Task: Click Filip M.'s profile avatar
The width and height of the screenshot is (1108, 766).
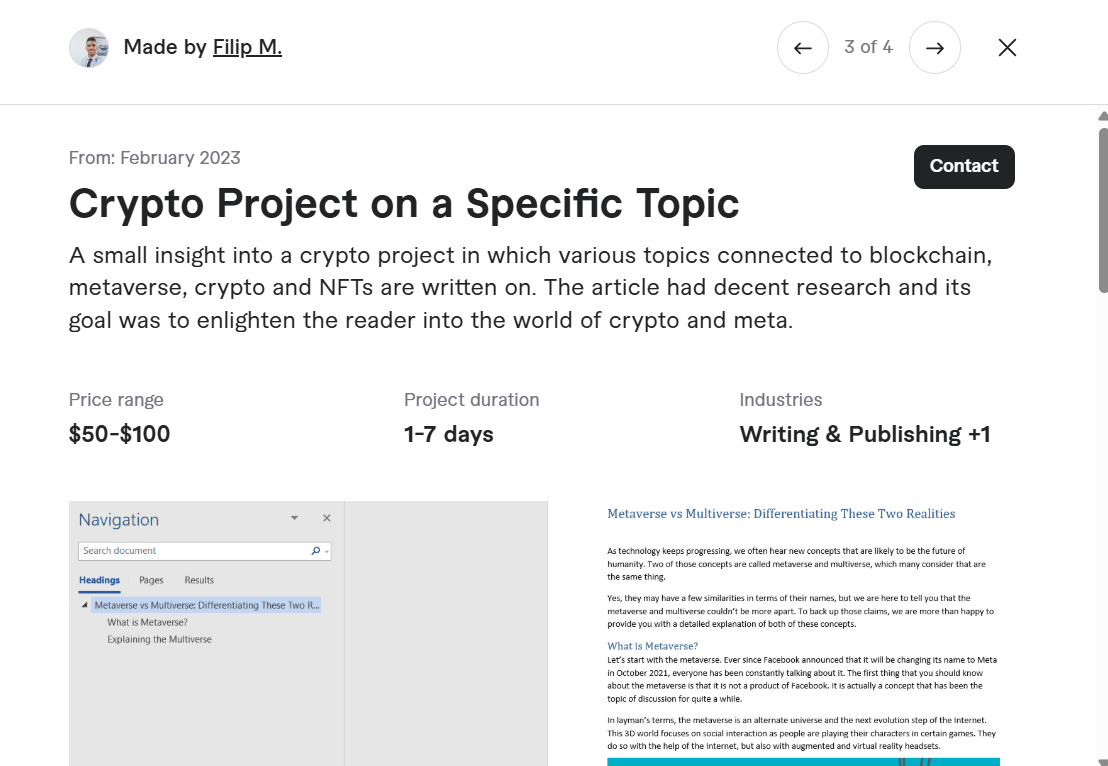Action: 89,47
